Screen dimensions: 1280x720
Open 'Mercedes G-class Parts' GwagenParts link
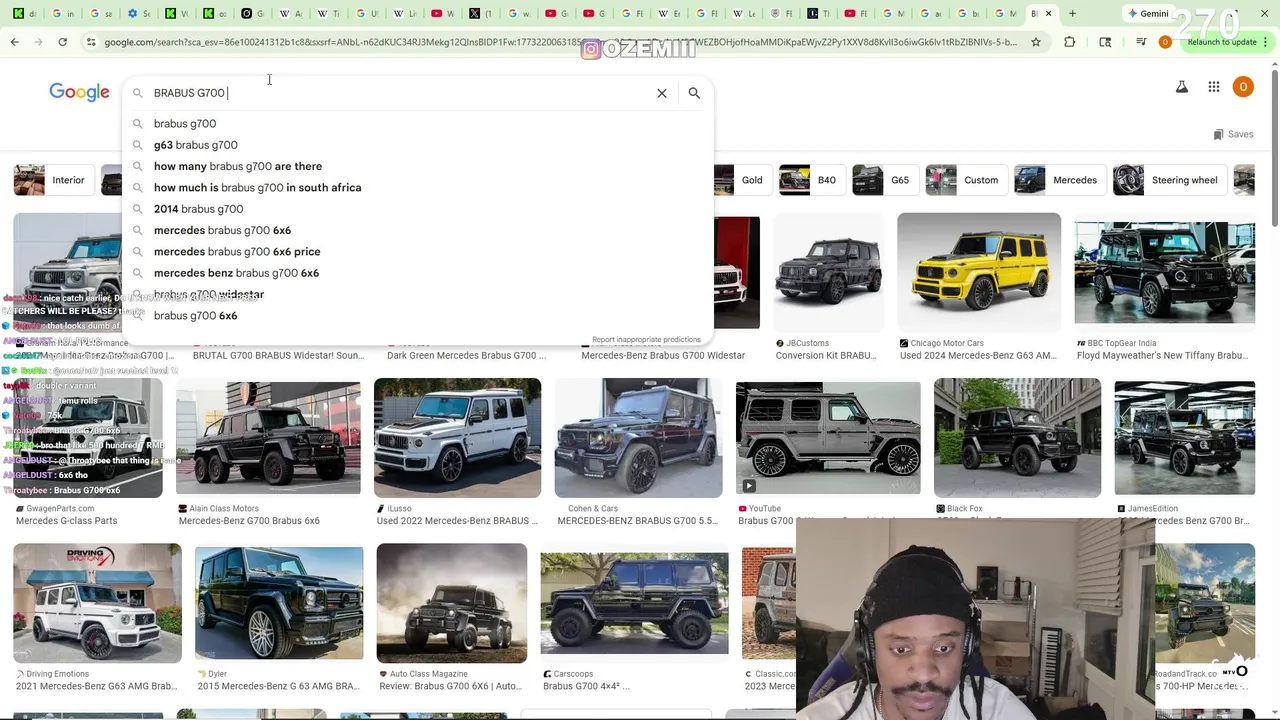pyautogui.click(x=66, y=521)
